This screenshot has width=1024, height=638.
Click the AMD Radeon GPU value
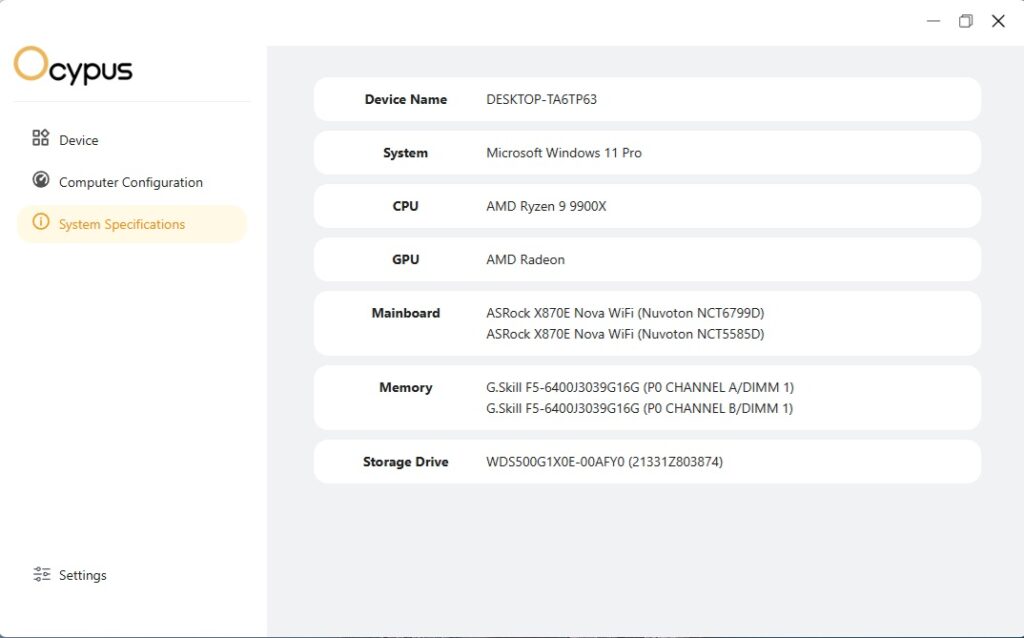[525, 259]
